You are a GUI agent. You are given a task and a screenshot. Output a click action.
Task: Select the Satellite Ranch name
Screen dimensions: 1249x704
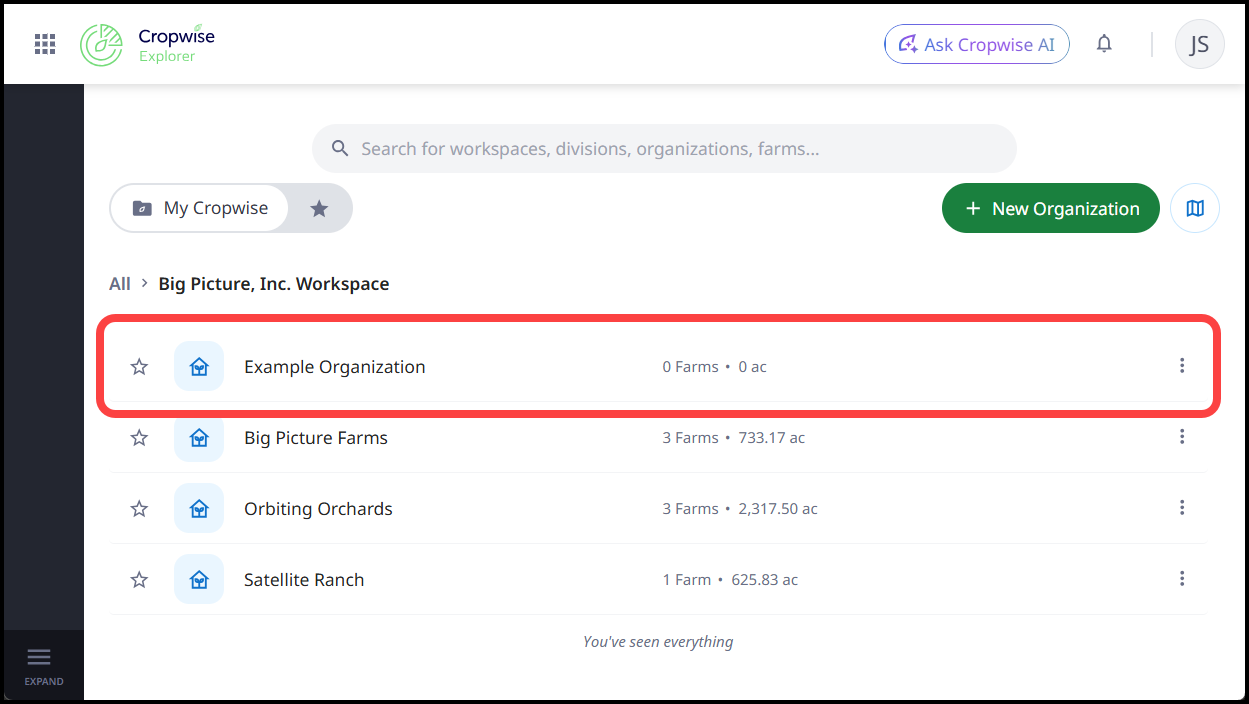coord(304,580)
